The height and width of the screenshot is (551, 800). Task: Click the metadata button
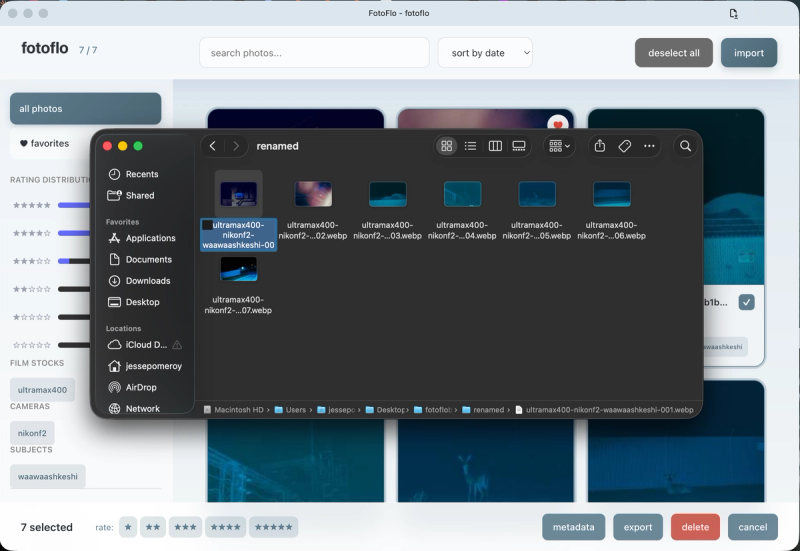(x=573, y=527)
